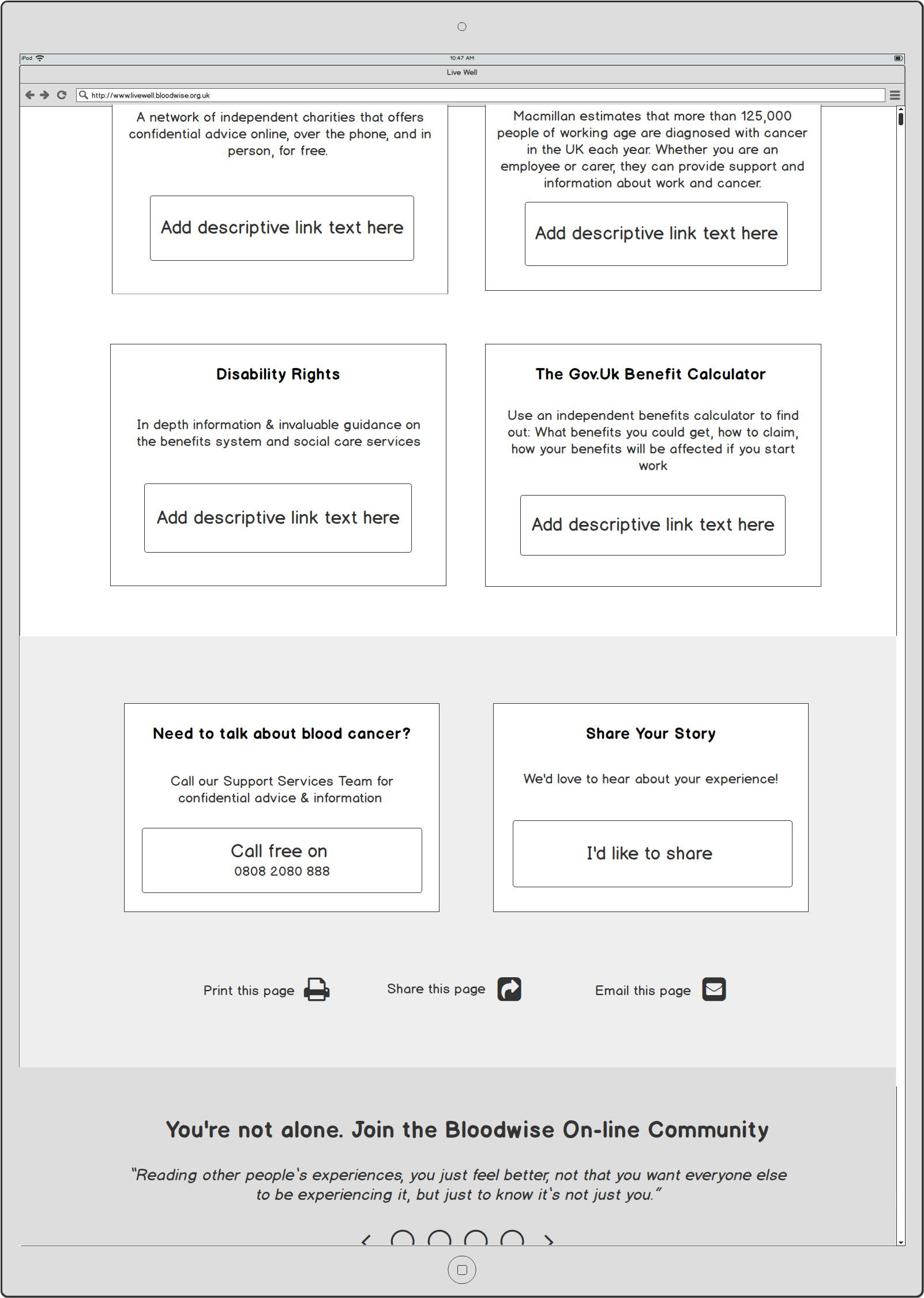Viewport: 924px width, 1298px height.
Task: Open the browser hamburger menu
Action: click(x=895, y=95)
